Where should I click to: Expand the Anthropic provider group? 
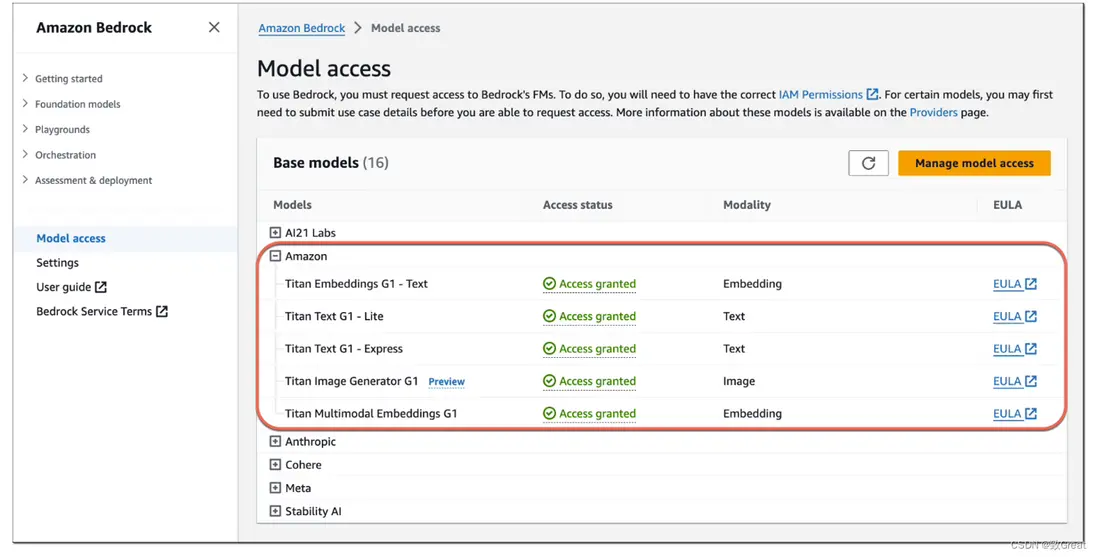pyautogui.click(x=275, y=441)
